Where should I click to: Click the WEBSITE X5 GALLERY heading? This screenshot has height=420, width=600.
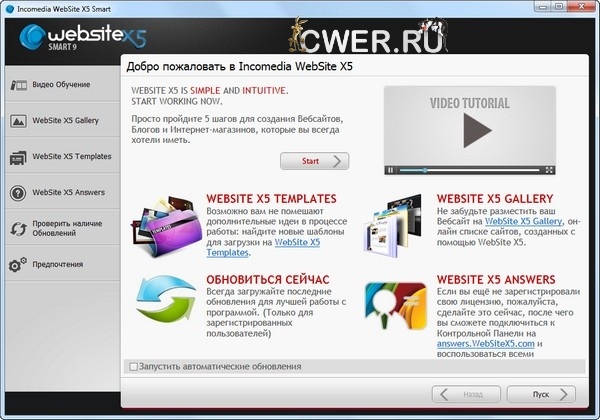495,199
